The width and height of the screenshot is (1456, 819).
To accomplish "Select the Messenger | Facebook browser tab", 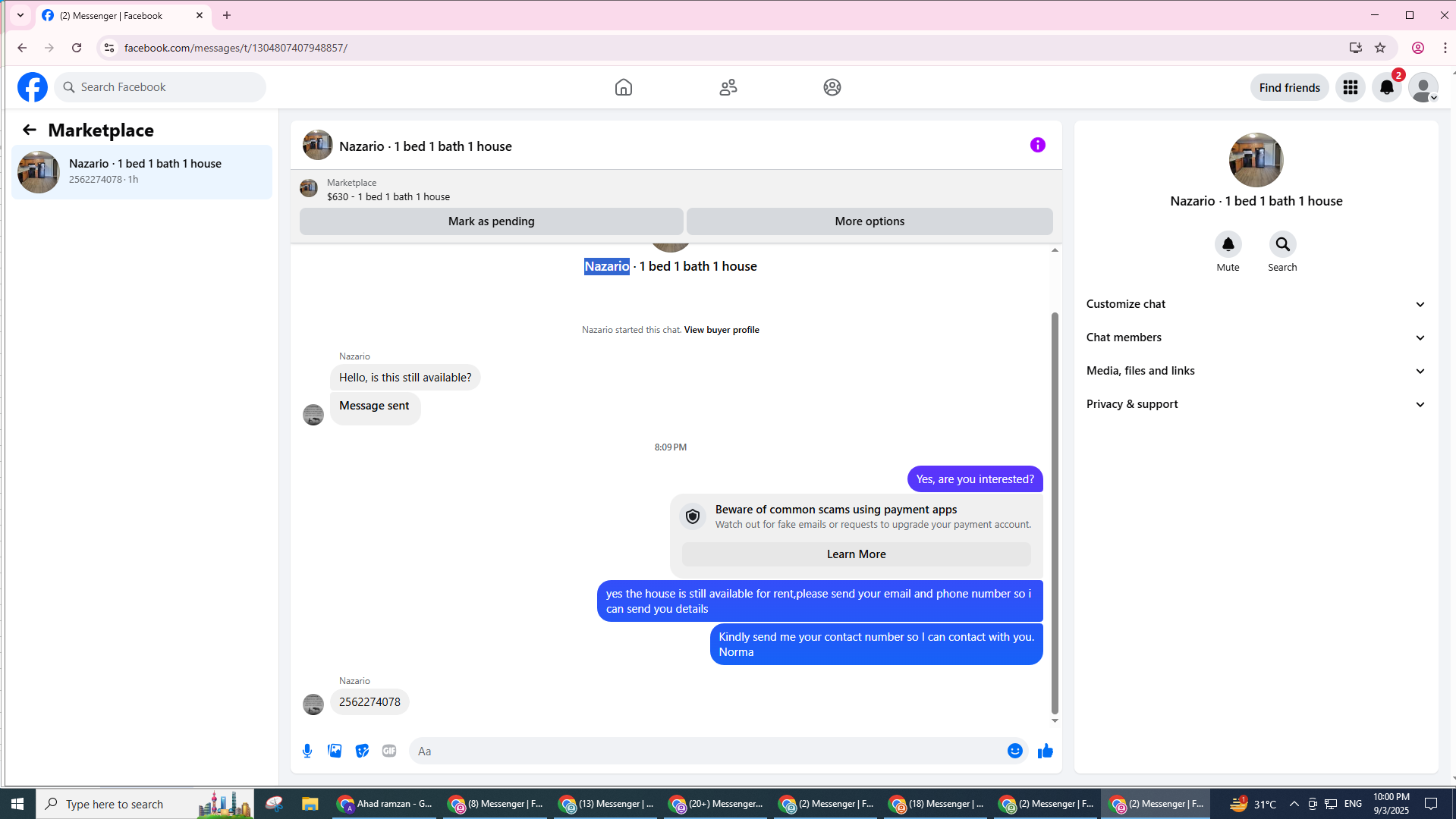I will (124, 15).
